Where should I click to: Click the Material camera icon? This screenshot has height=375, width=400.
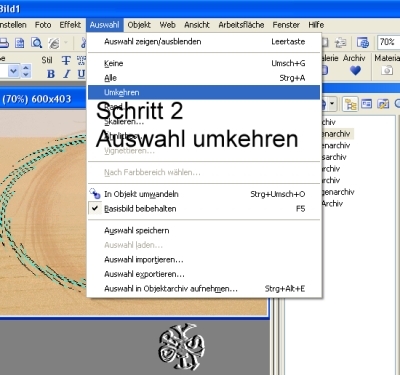[x=387, y=70]
